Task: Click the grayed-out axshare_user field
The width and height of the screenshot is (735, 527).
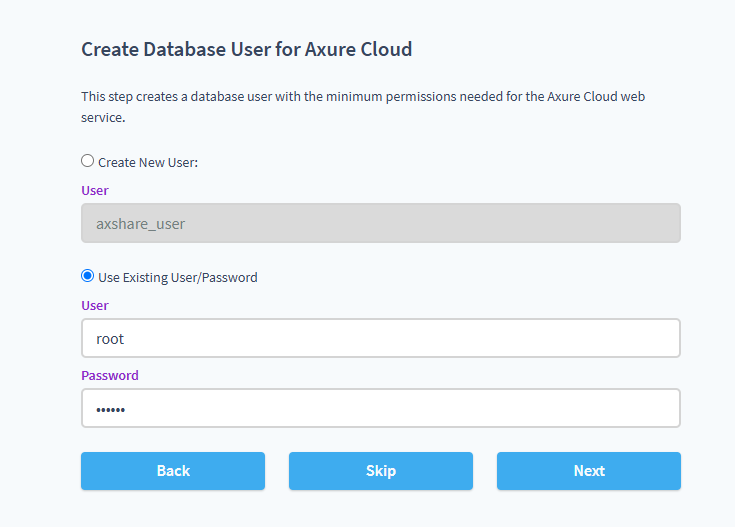Action: (380, 223)
